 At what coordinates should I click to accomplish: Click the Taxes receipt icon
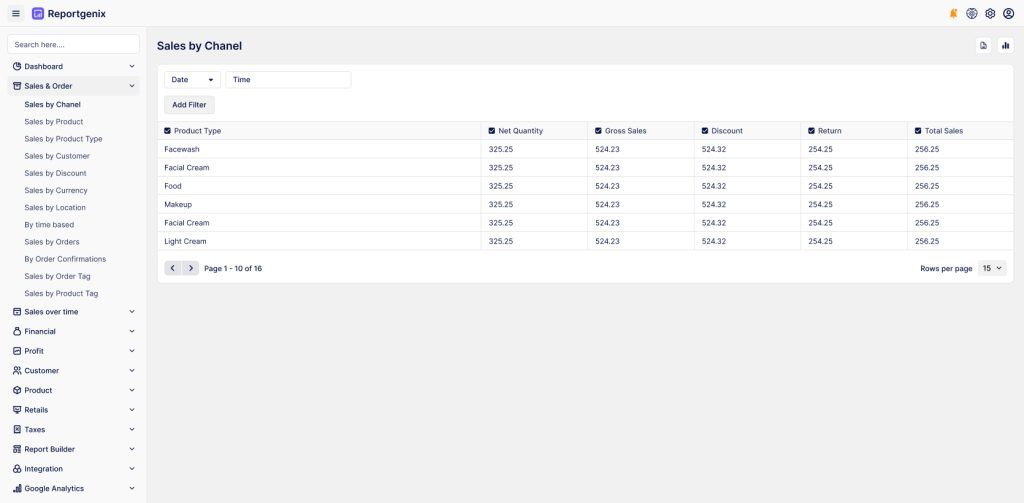[x=17, y=429]
